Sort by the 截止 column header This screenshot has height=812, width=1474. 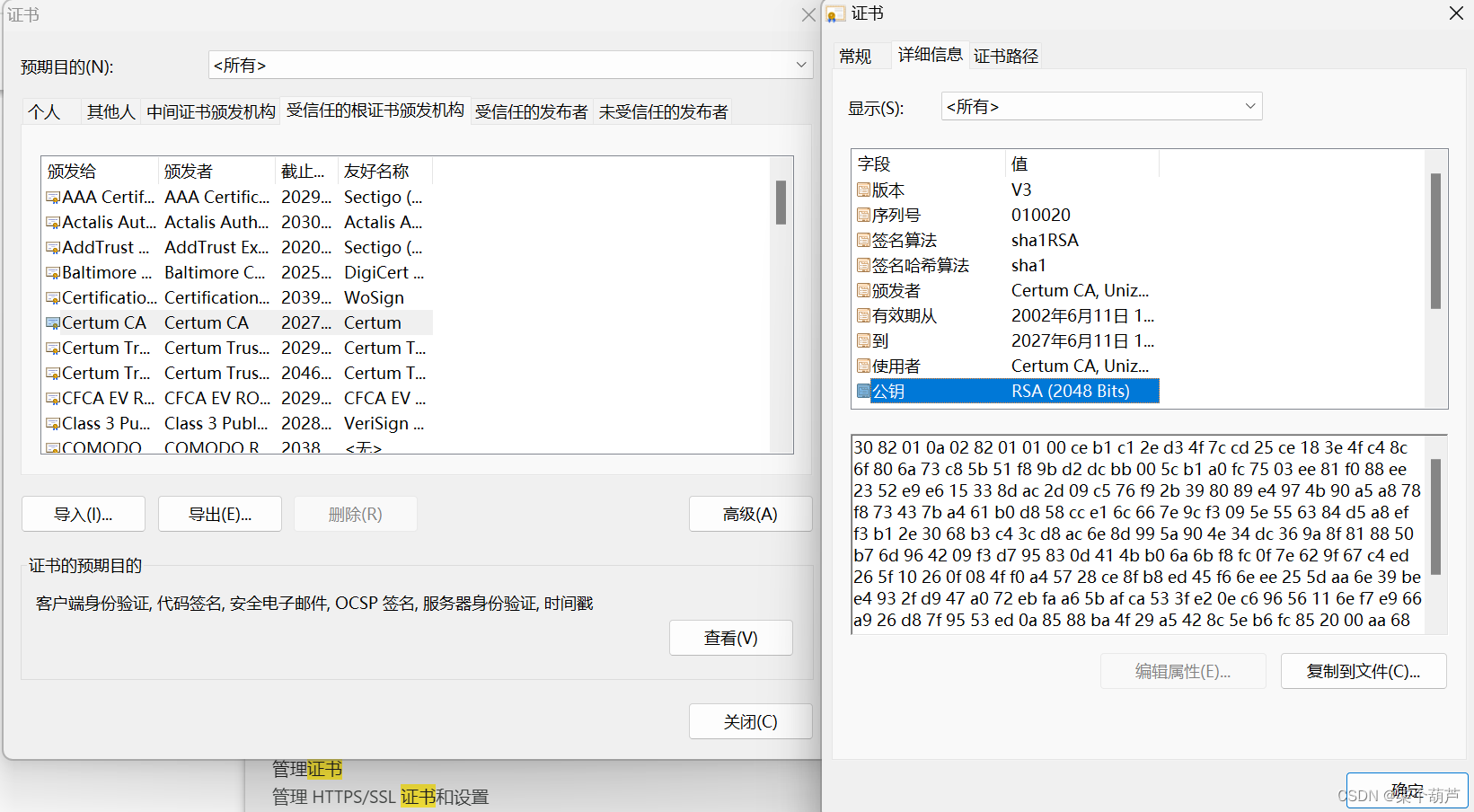point(306,171)
